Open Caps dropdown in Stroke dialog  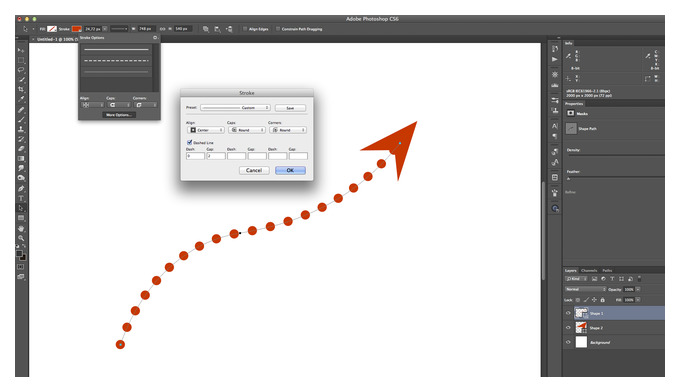click(x=247, y=130)
